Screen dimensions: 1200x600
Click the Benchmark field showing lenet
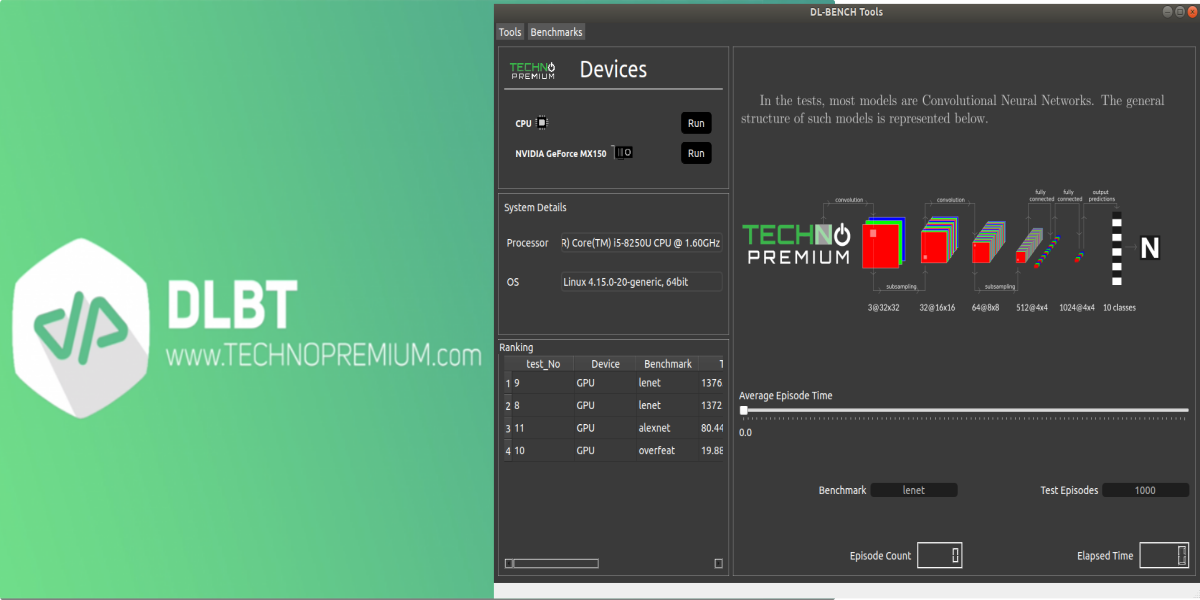point(913,490)
